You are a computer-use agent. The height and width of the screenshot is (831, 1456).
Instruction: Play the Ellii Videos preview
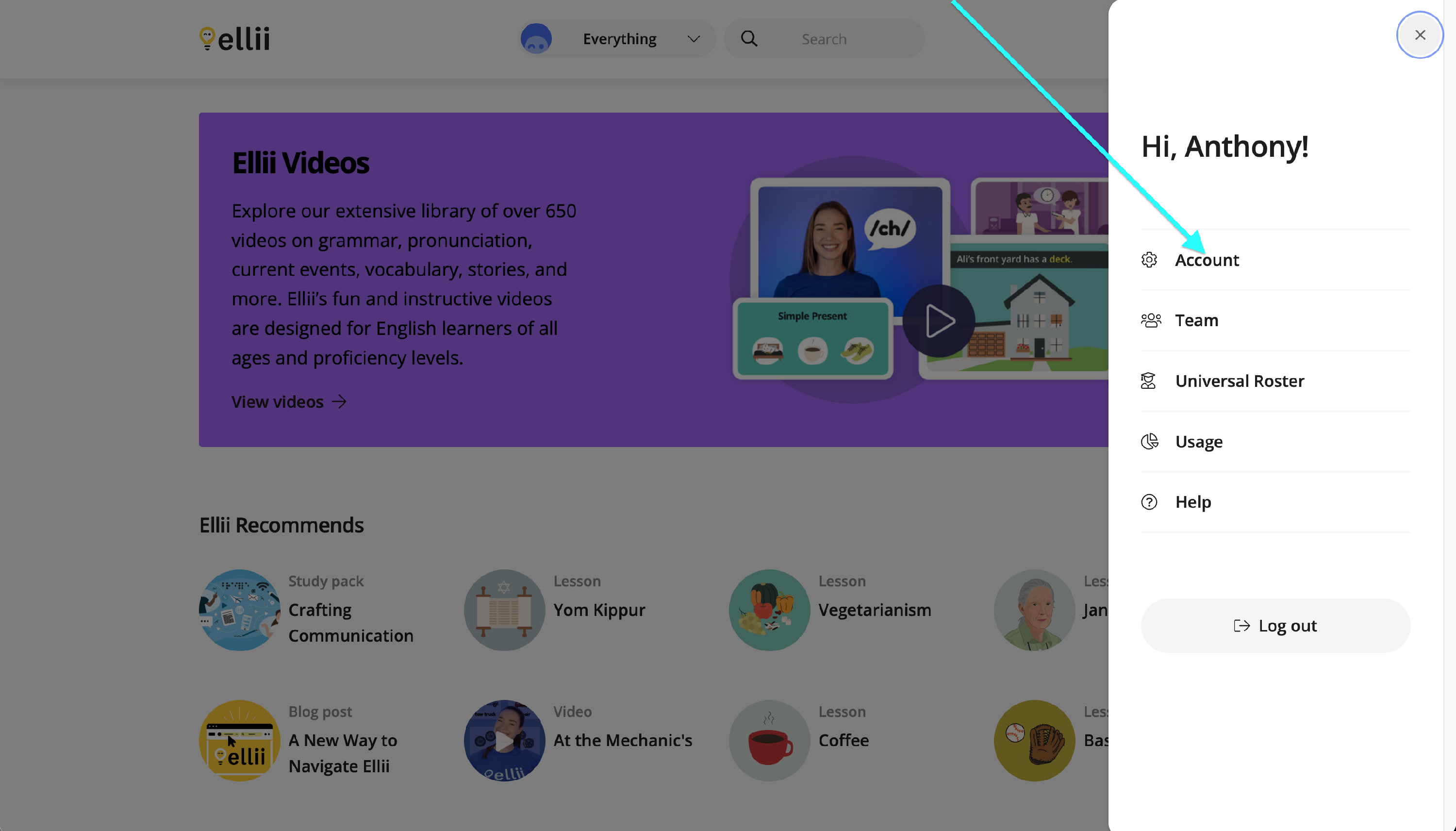(x=939, y=321)
